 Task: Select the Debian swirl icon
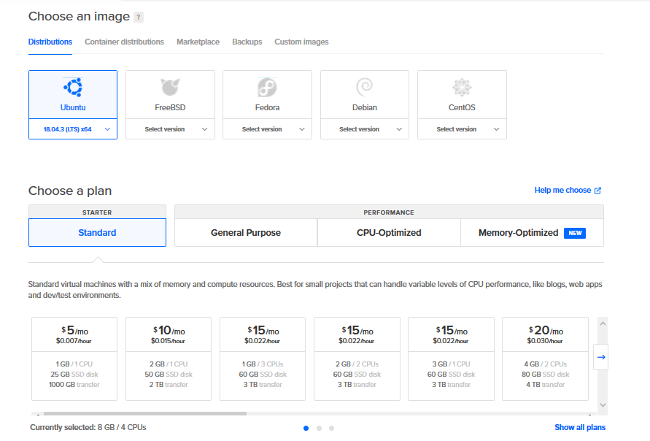[364, 87]
